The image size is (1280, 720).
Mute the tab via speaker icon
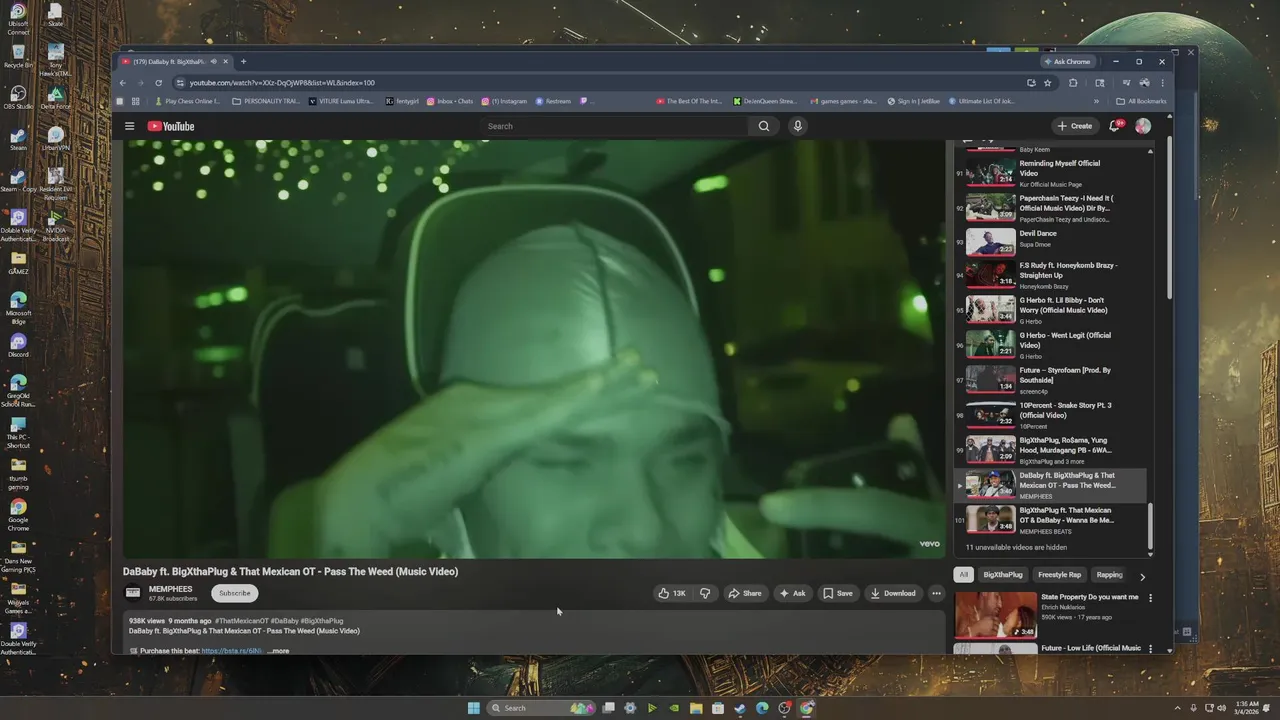click(213, 61)
